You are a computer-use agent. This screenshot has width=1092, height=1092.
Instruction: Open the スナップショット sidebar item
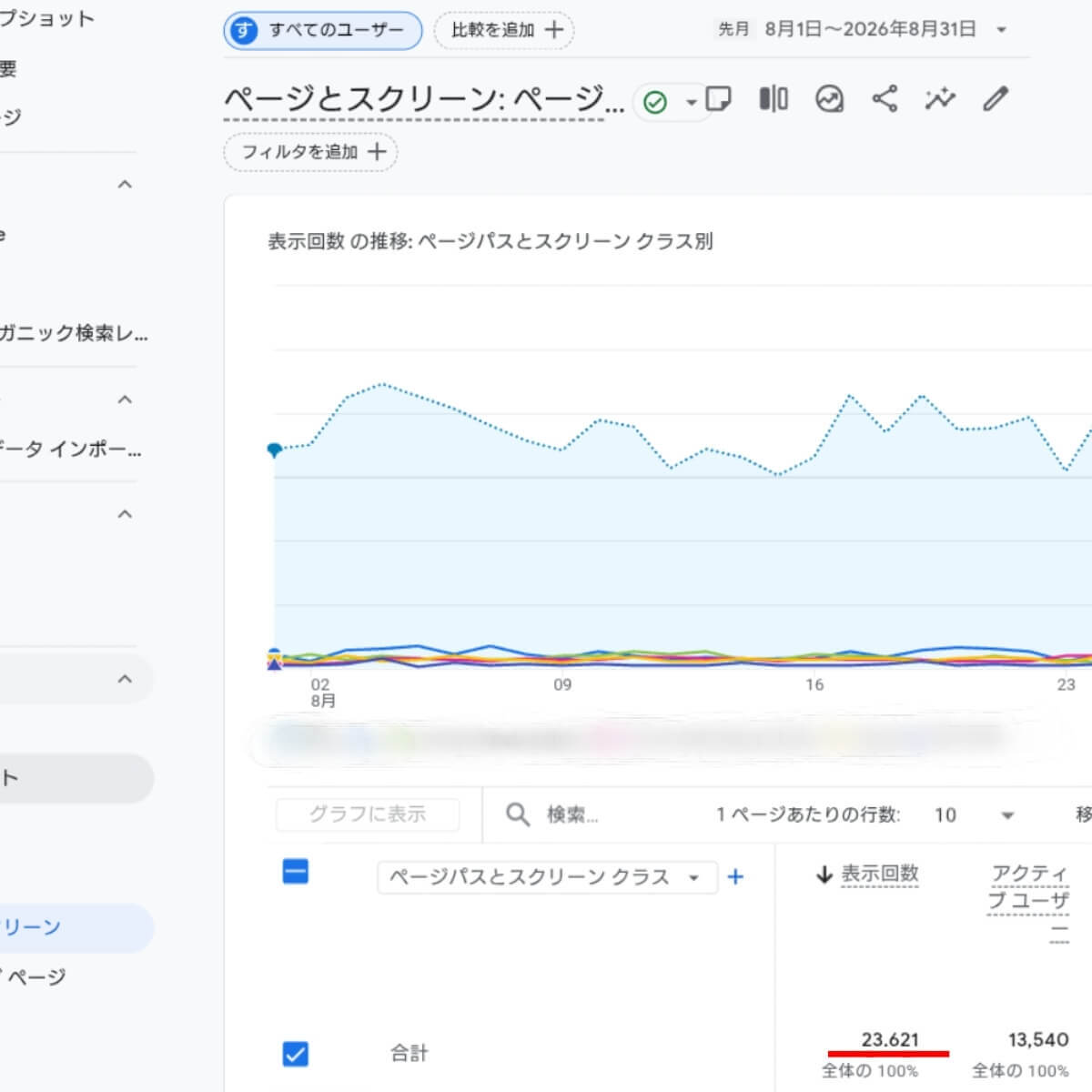point(47,19)
